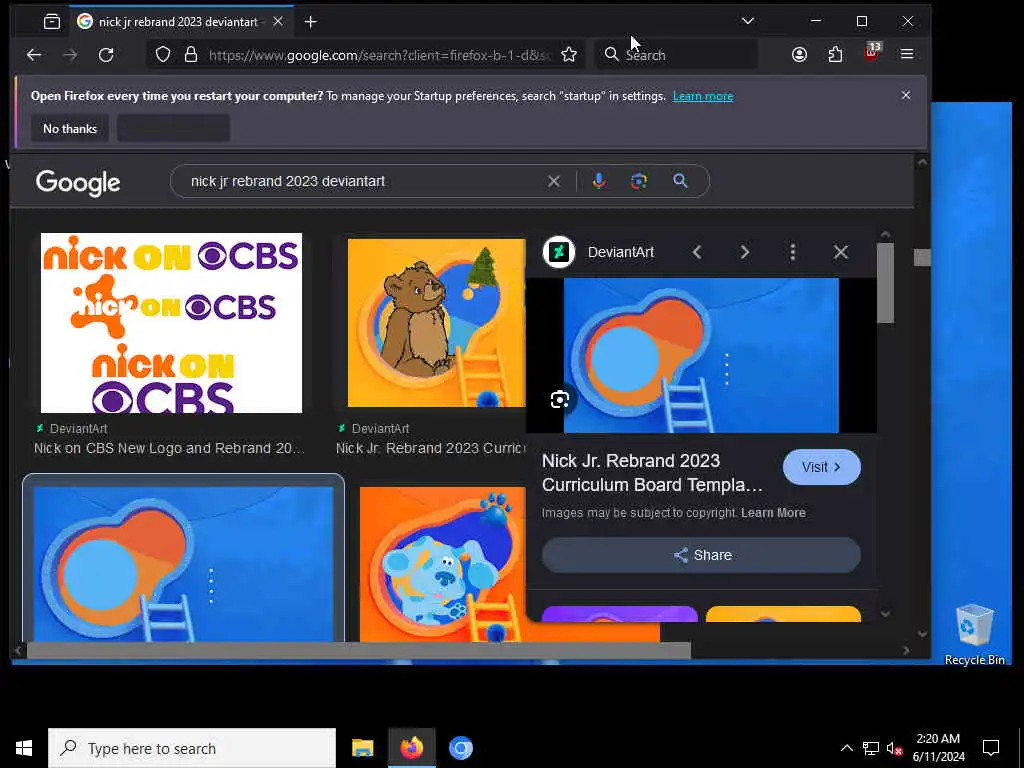This screenshot has height=768, width=1024.
Task: Show previous image in preview panel
Action: 697,252
